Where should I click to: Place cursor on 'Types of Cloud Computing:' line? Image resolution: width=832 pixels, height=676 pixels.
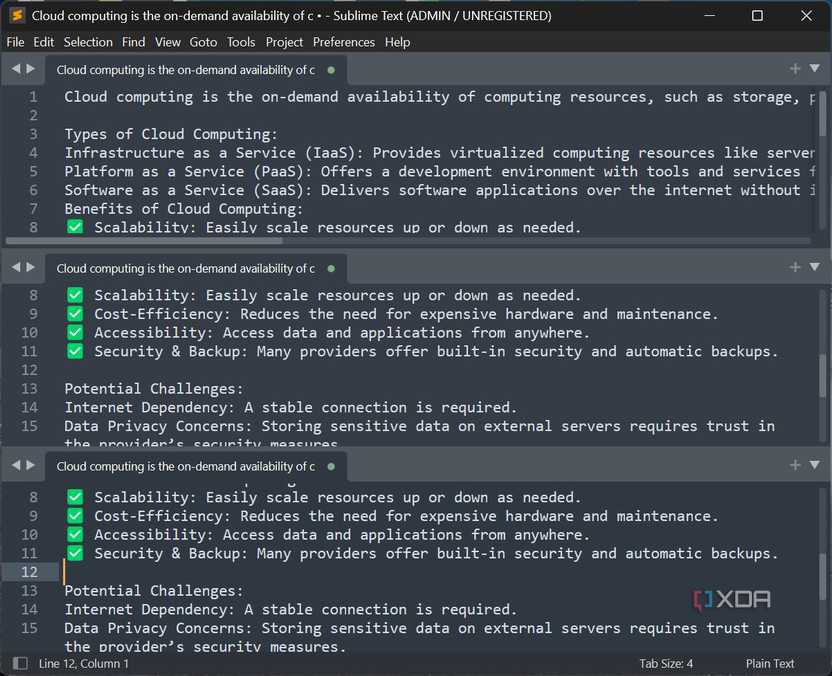171,134
